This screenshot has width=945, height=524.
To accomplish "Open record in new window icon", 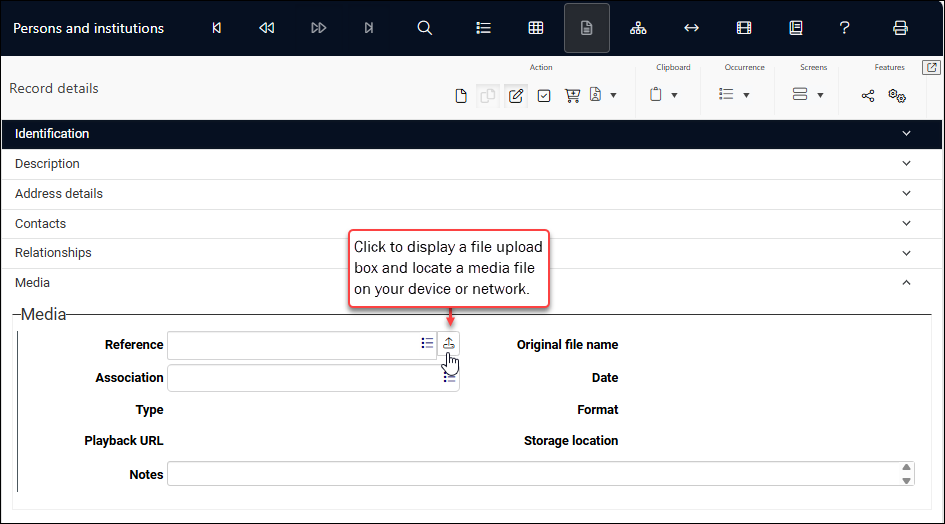I will (932, 67).
